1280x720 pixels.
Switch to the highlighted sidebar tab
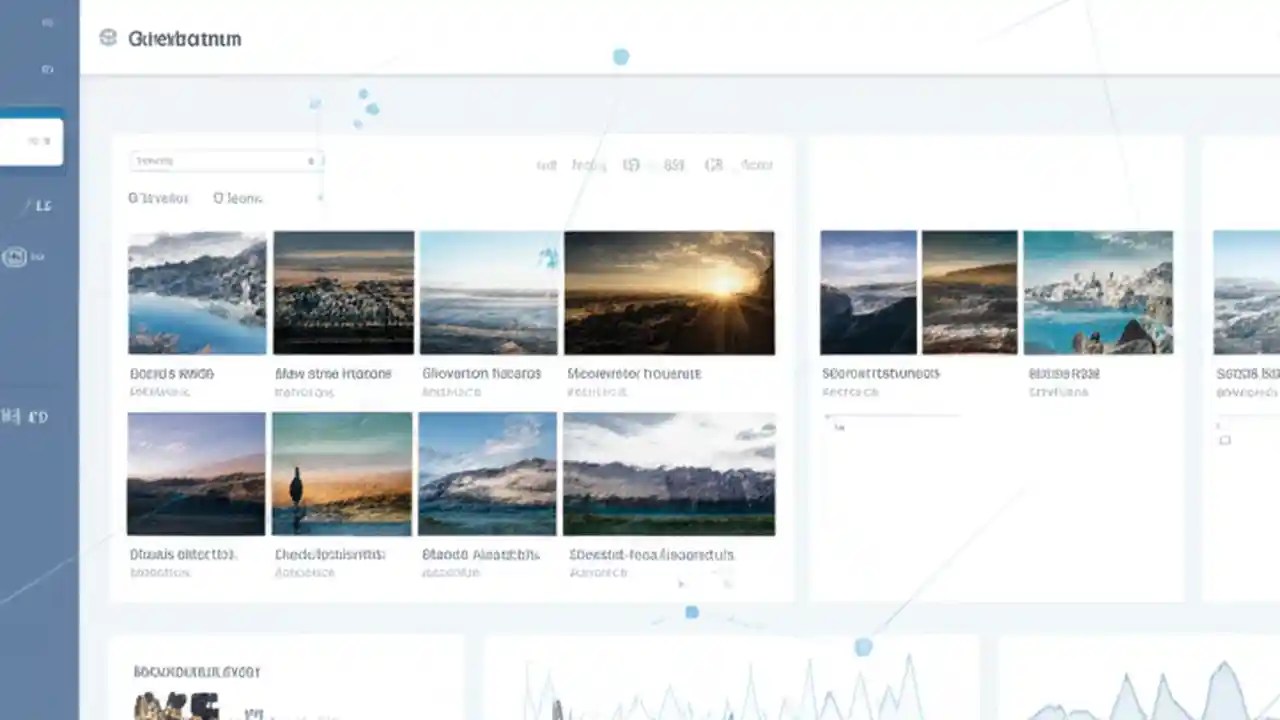click(x=32, y=141)
